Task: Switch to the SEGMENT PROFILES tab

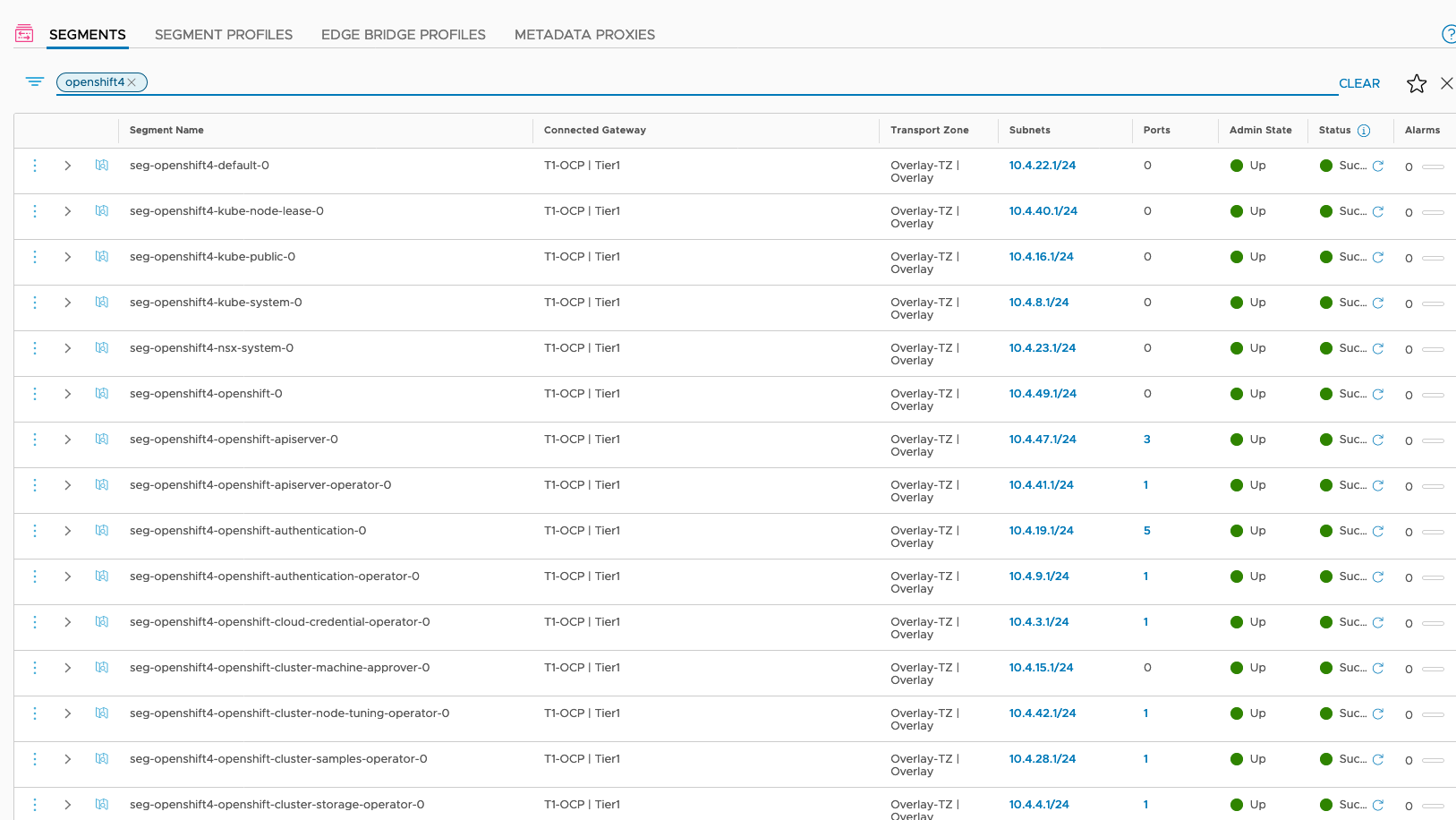Action: (x=224, y=35)
